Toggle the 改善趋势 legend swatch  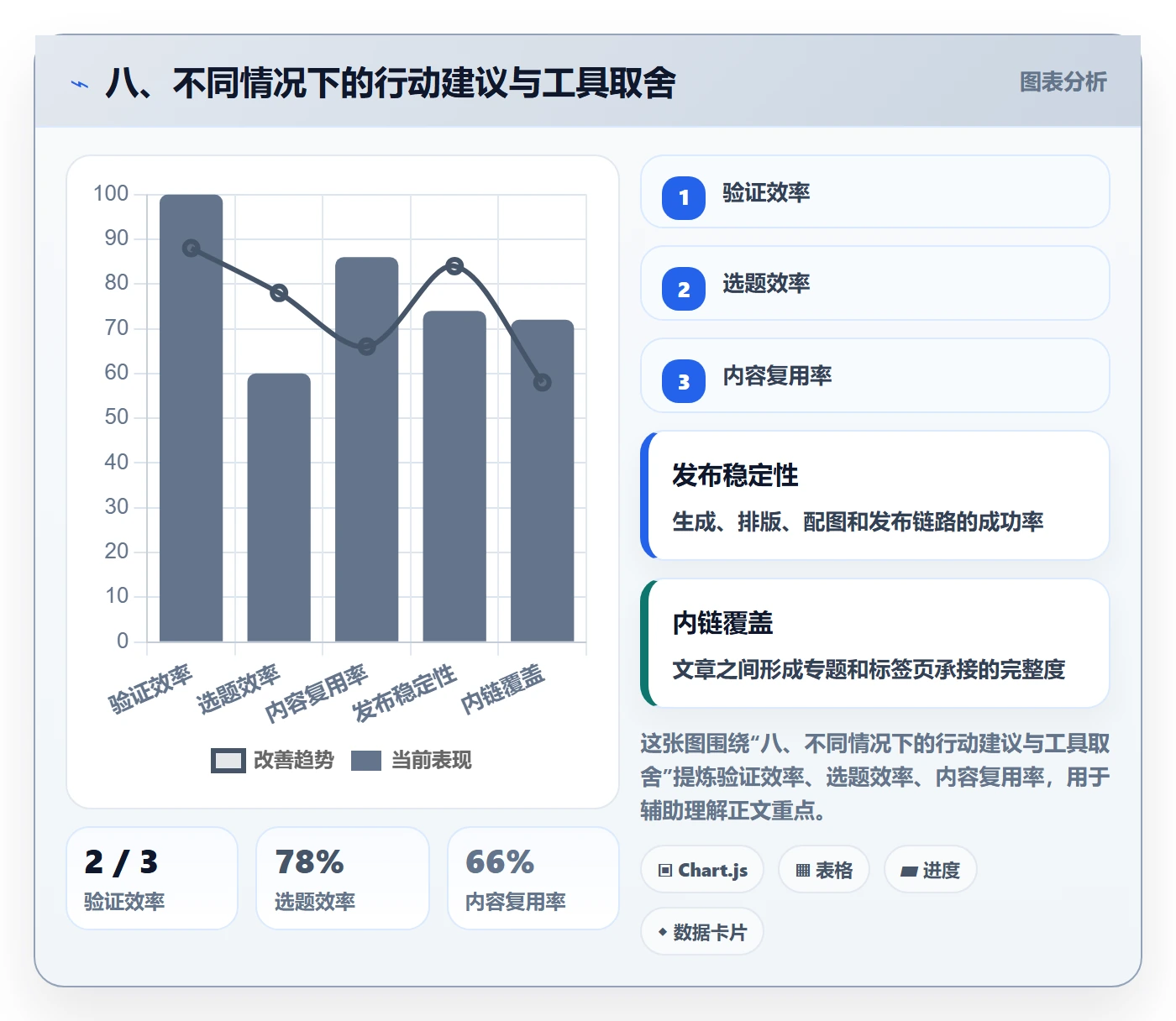click(228, 761)
